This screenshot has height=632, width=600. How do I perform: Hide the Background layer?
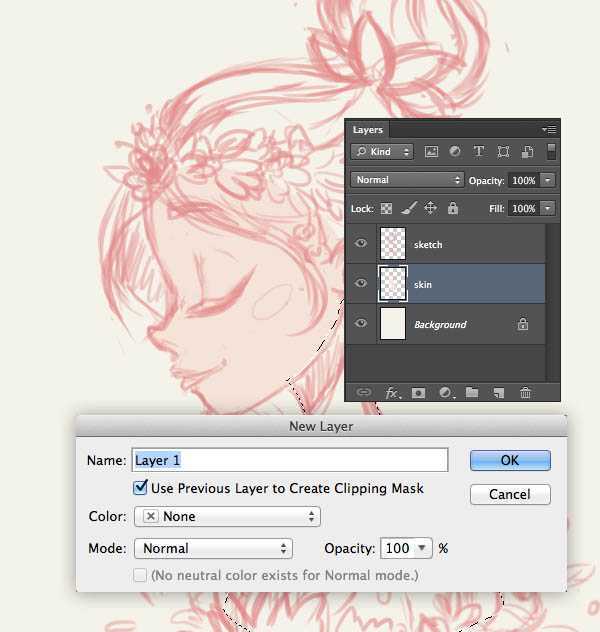(x=361, y=323)
